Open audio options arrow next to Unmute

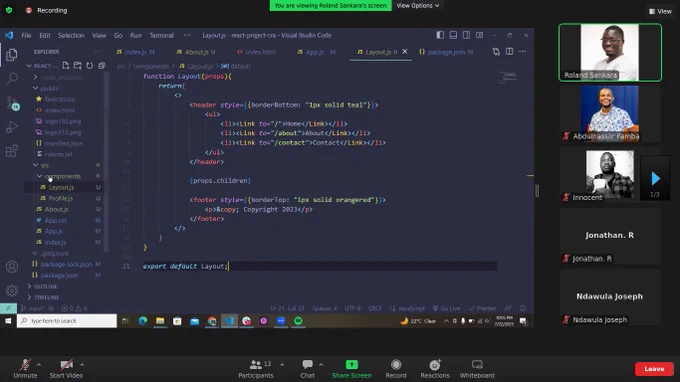[x=39, y=365]
